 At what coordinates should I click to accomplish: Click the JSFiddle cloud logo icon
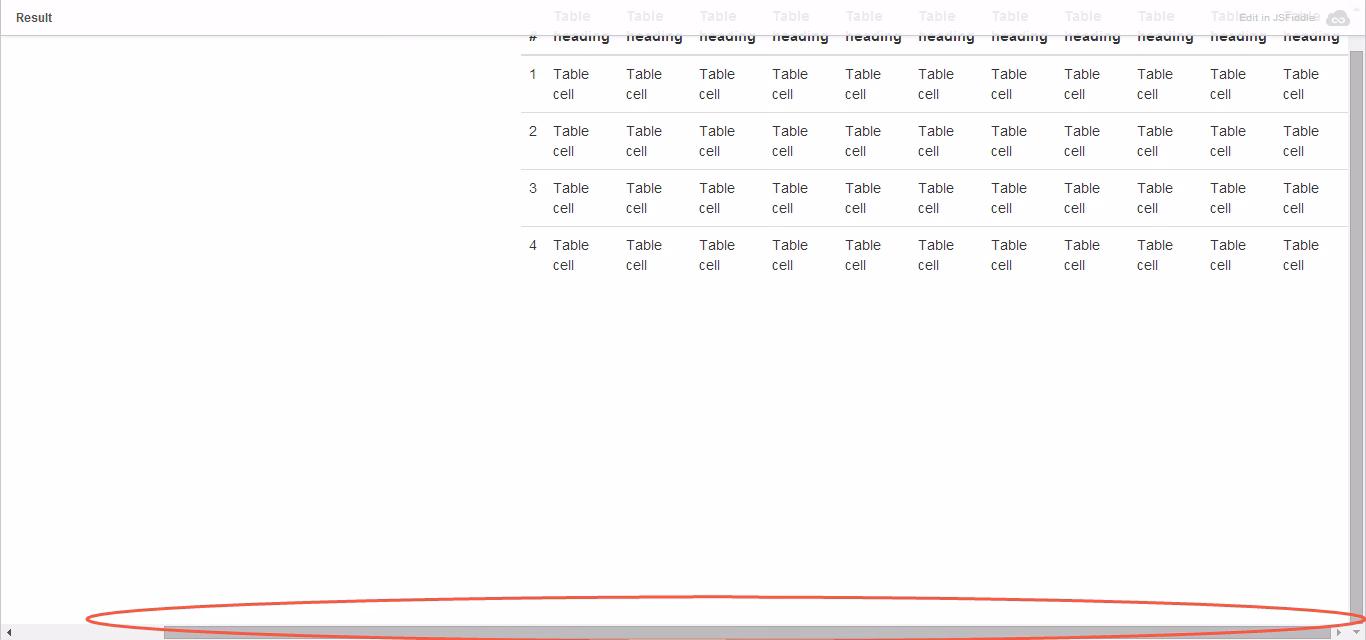[1337, 17]
